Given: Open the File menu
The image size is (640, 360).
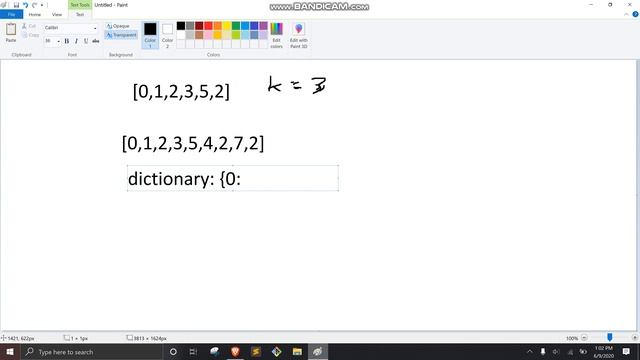Looking at the screenshot, I should tap(11, 14).
